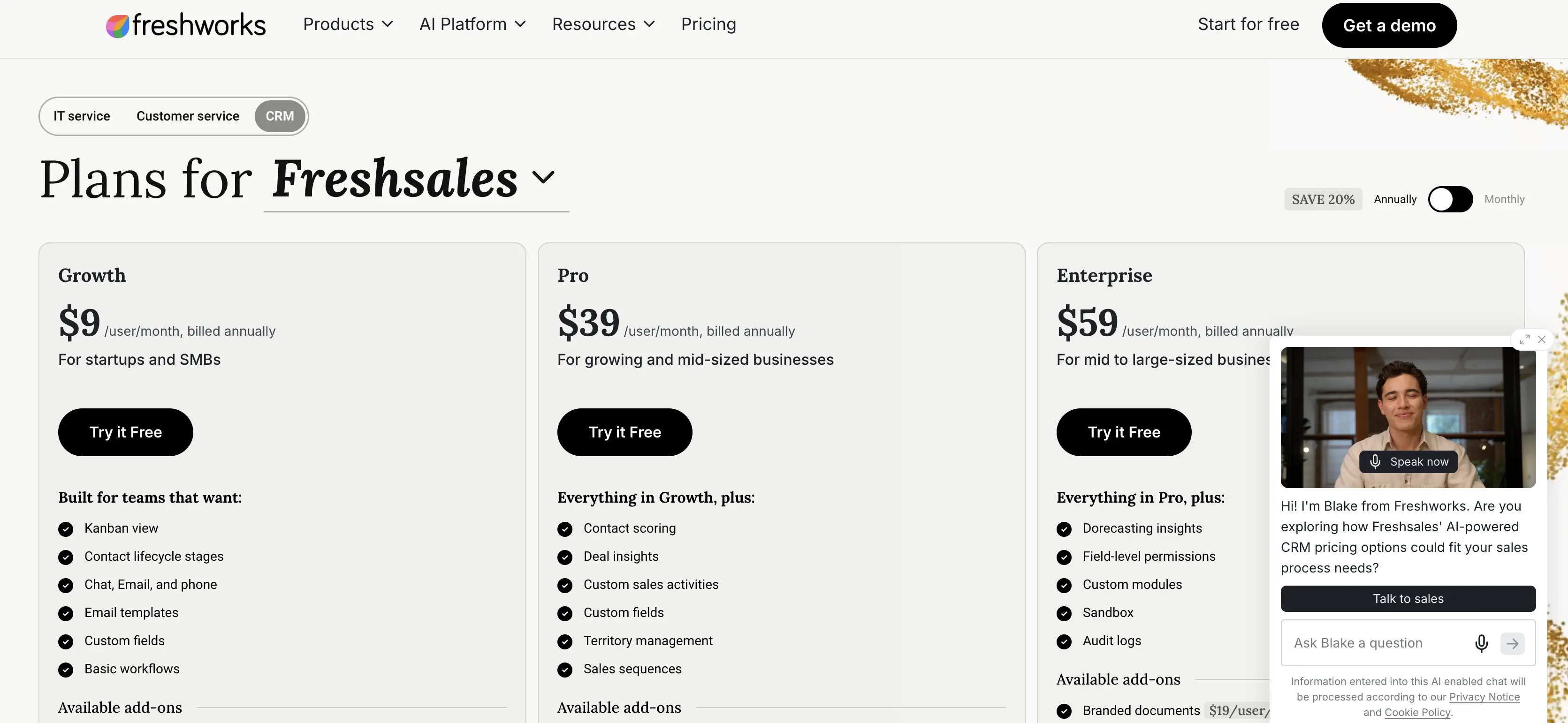This screenshot has width=1568, height=723.
Task: Toggle billing between Annually and Monthly
Action: click(x=1450, y=199)
